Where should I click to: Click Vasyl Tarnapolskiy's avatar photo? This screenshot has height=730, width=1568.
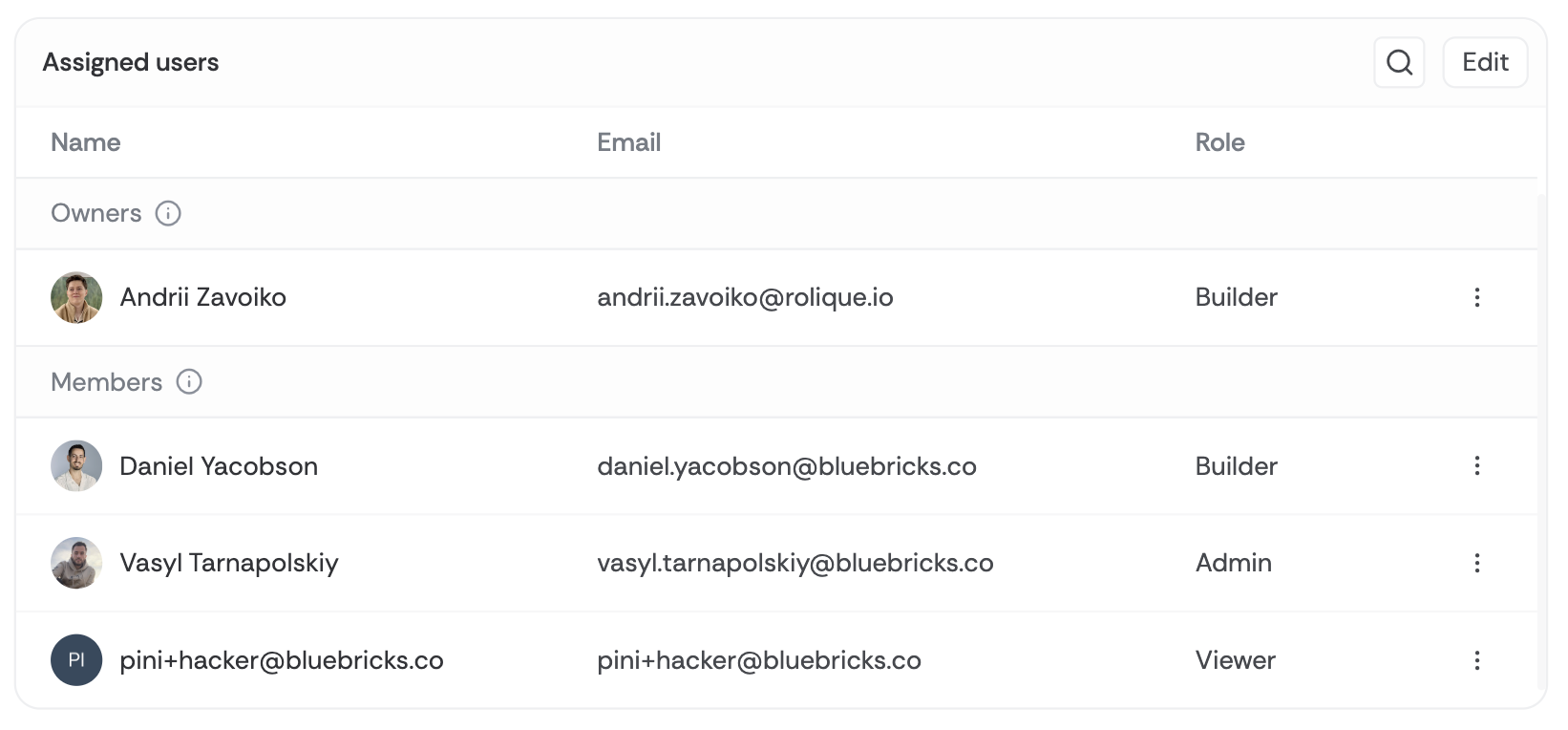click(x=76, y=563)
